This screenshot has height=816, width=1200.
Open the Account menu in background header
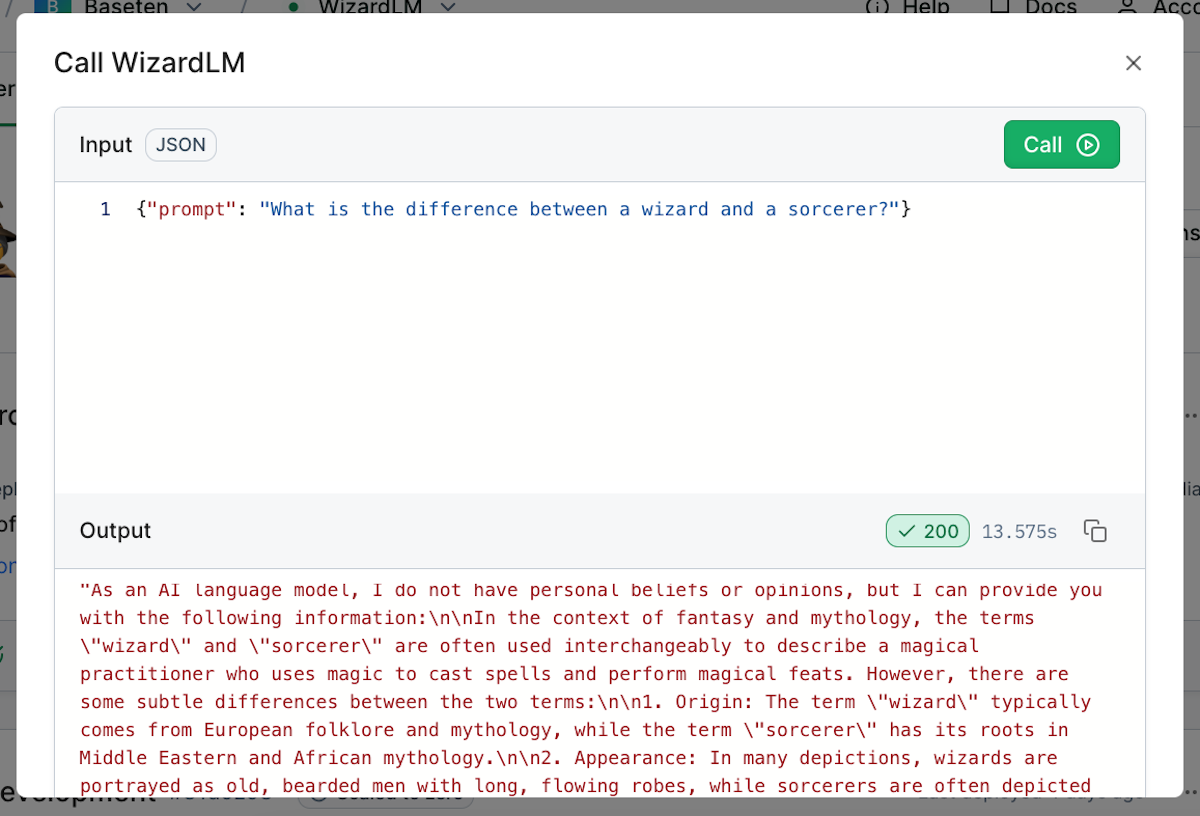(1158, 7)
